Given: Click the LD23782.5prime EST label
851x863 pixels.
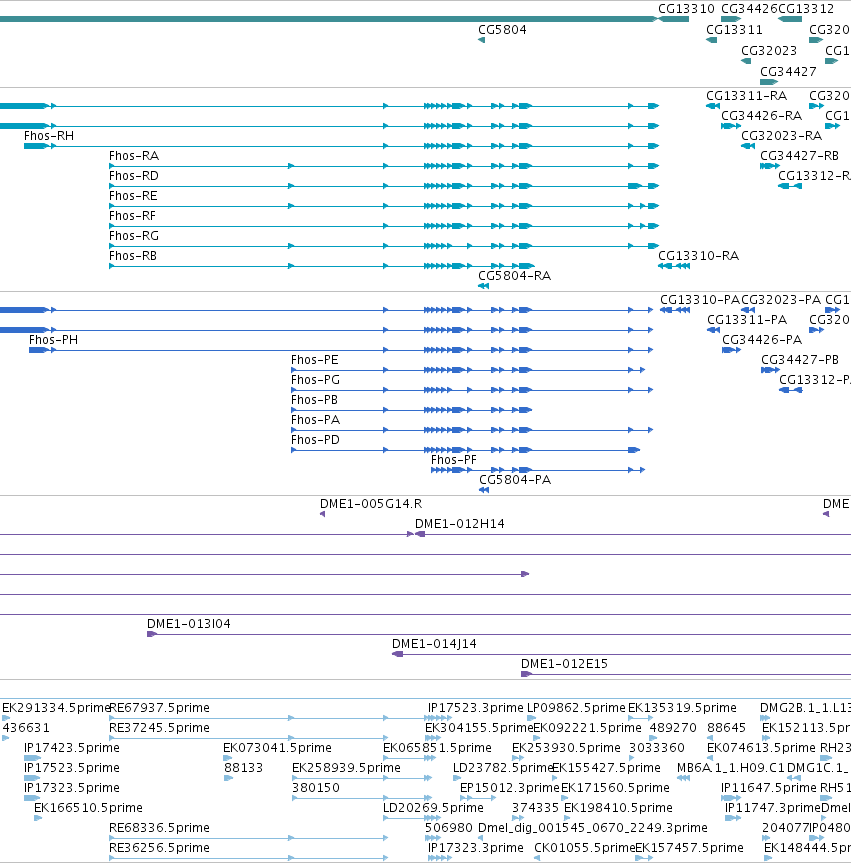Looking at the screenshot, I should pyautogui.click(x=503, y=768).
